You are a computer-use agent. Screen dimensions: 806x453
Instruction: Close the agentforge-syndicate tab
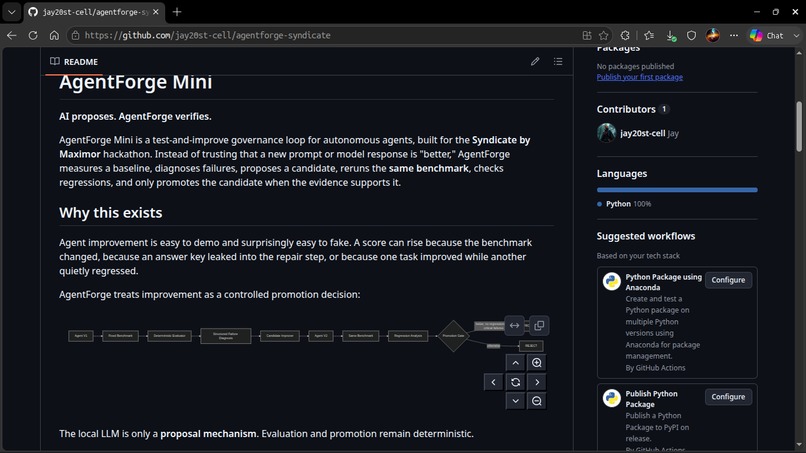coord(156,12)
